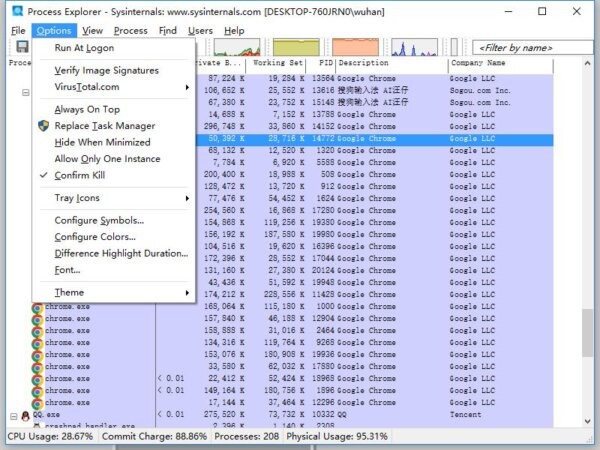Toggle the Confirm Kill option
Image resolution: width=600 pixels, height=450 pixels.
point(114,175)
